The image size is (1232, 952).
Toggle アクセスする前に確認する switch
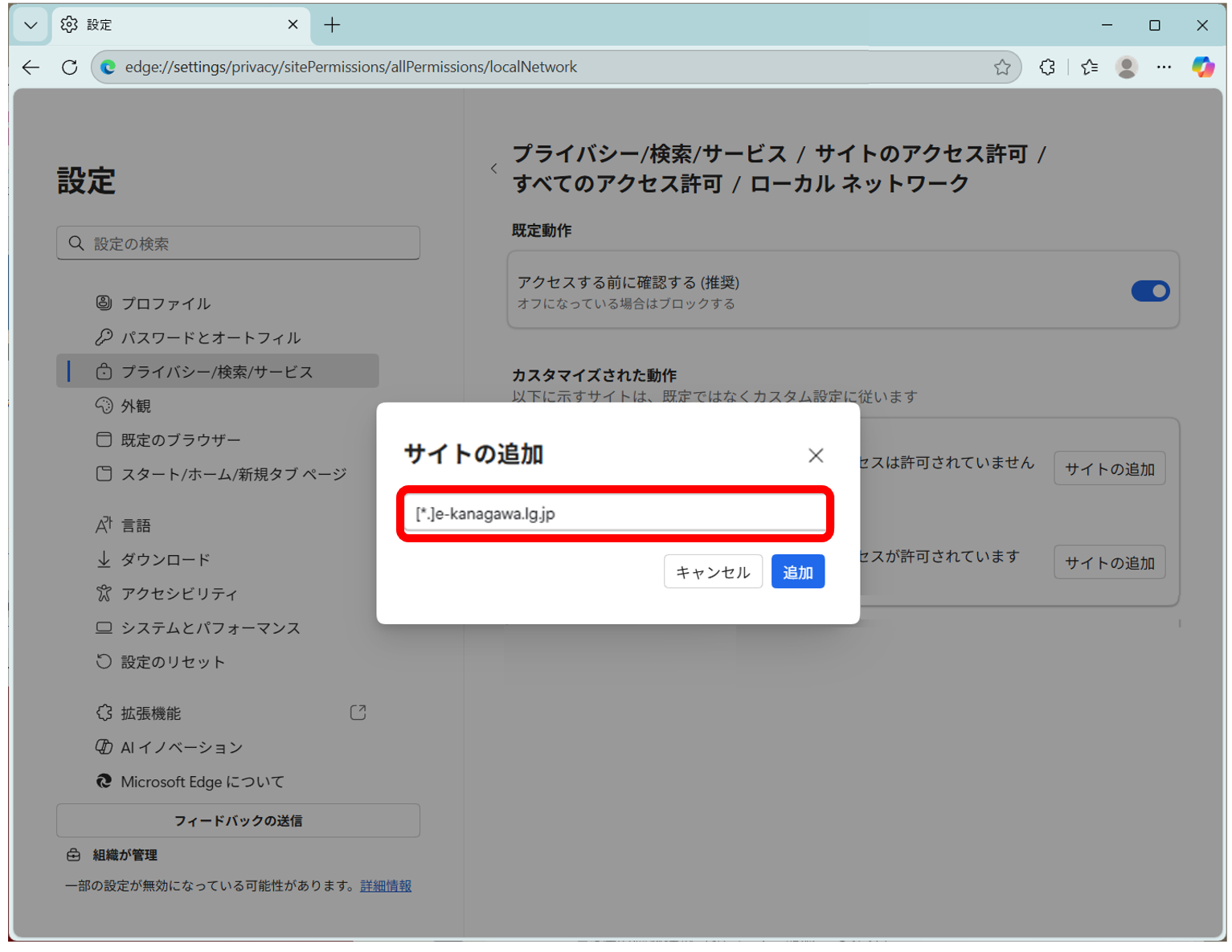point(1150,292)
